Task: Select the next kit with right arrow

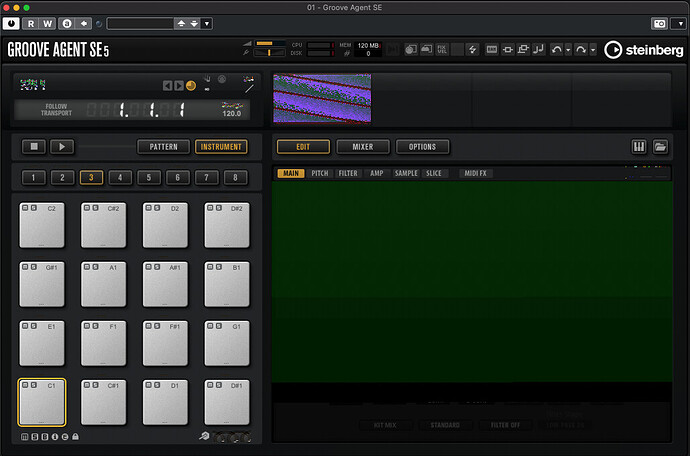Action: pyautogui.click(x=178, y=85)
